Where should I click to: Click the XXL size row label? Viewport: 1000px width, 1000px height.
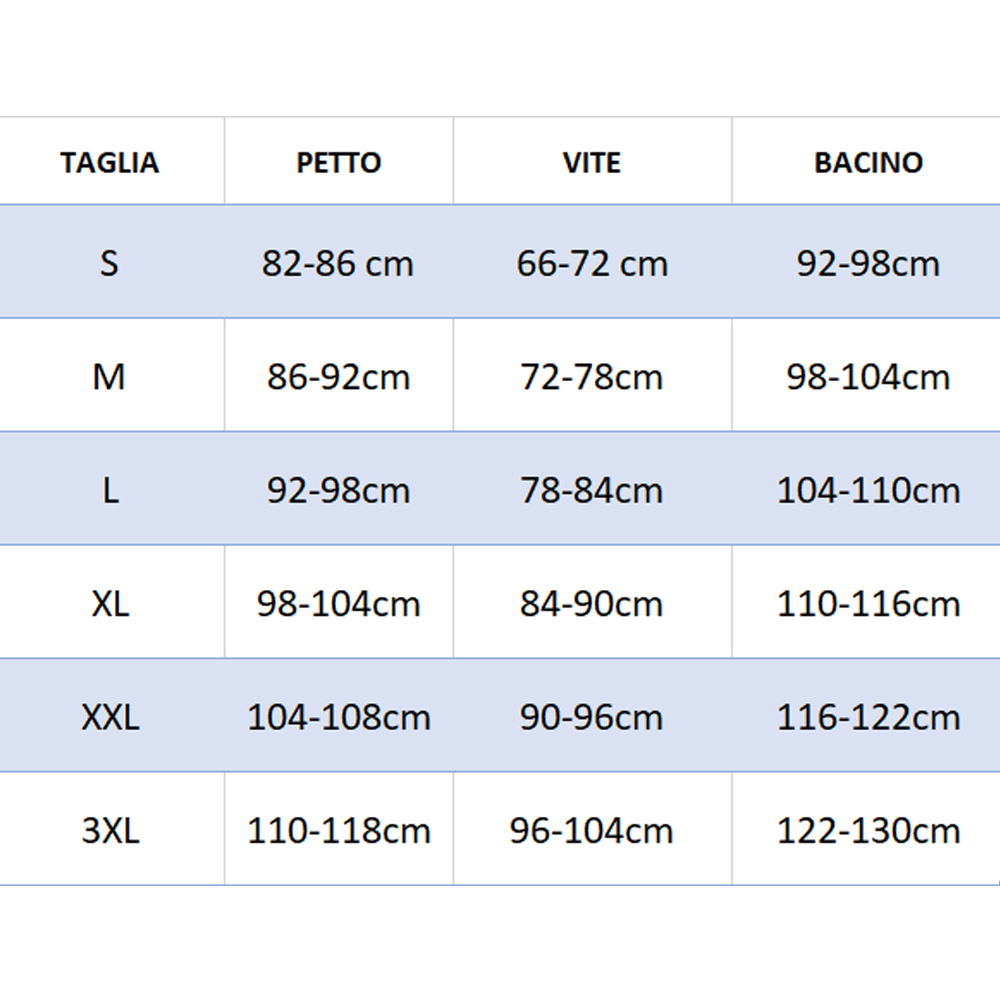click(x=110, y=717)
